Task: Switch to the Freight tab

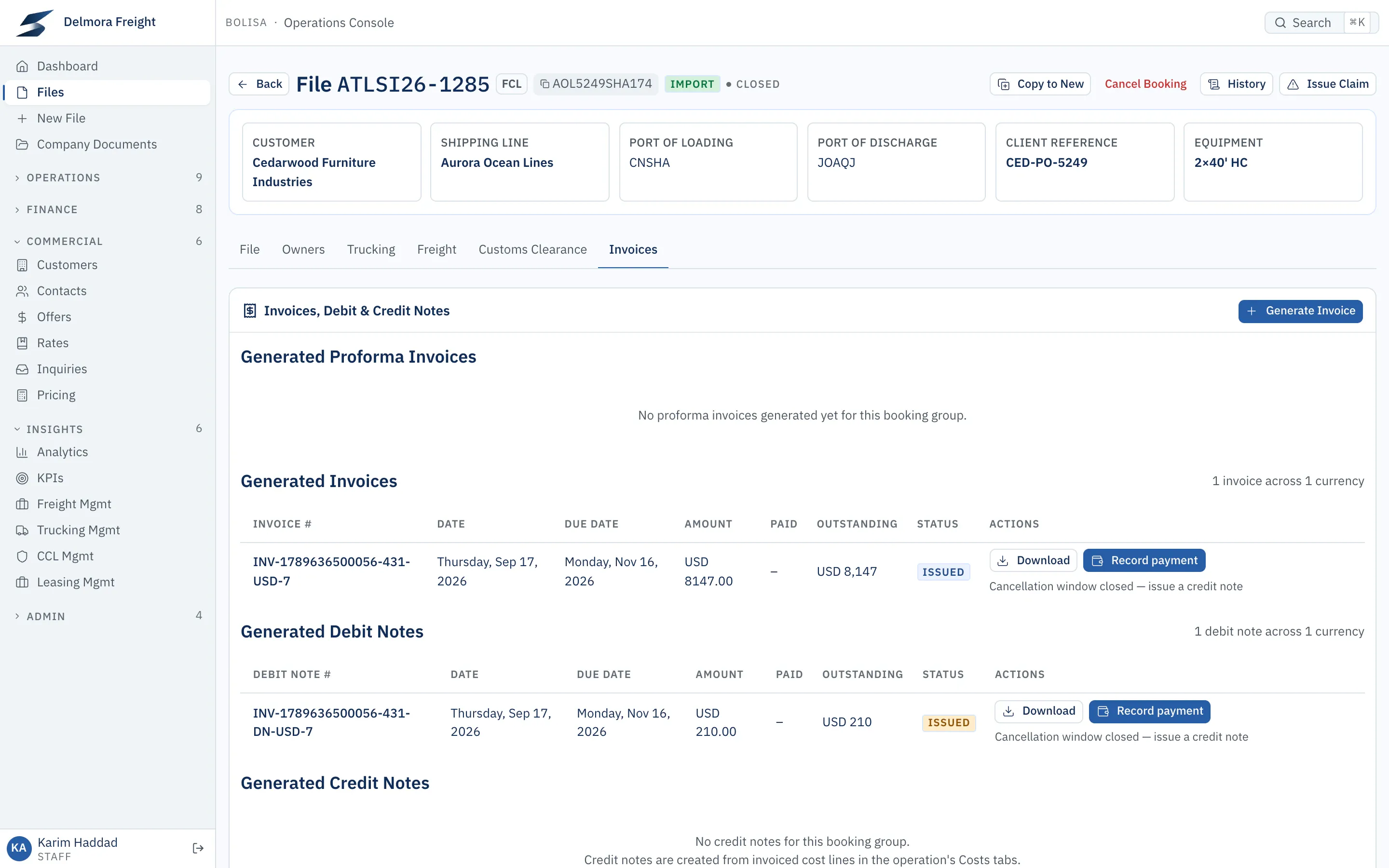Action: (436, 249)
